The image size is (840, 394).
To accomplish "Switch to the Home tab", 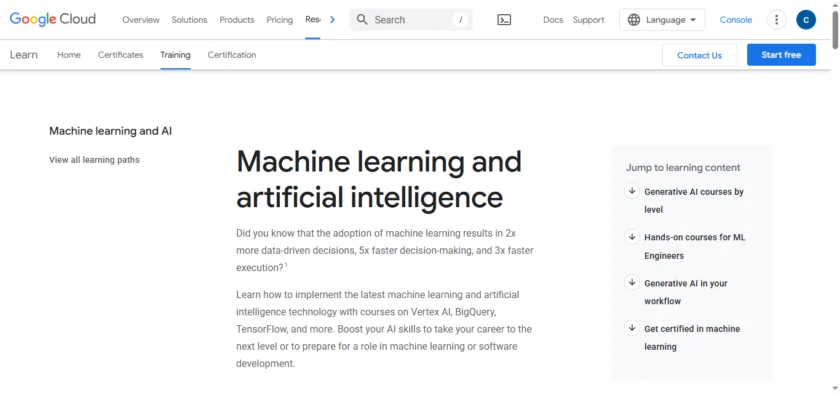I will [69, 55].
